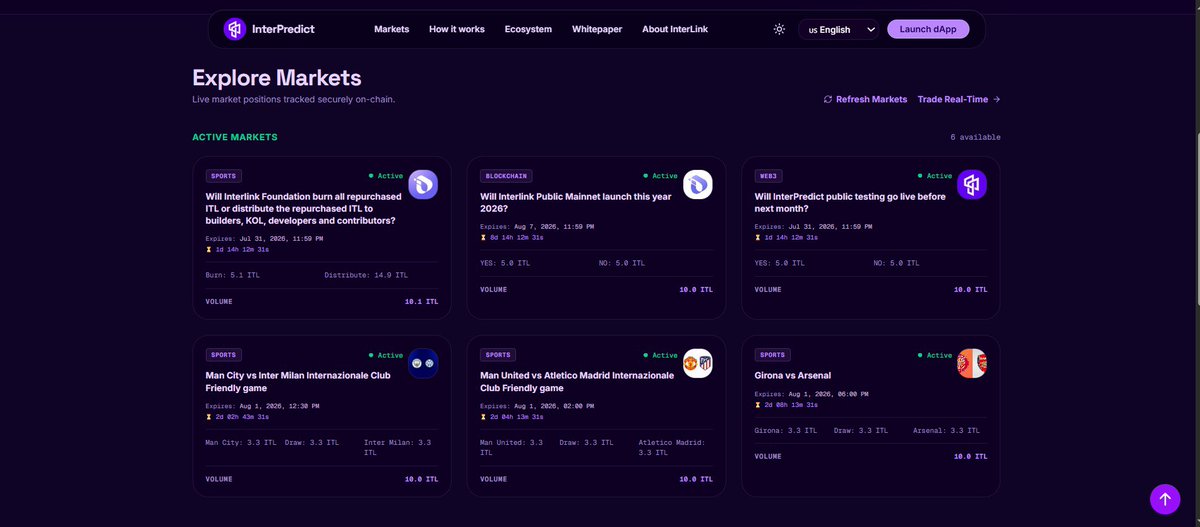The image size is (1200, 527).
Task: Click the WEB3 category tag
Action: [x=769, y=176]
